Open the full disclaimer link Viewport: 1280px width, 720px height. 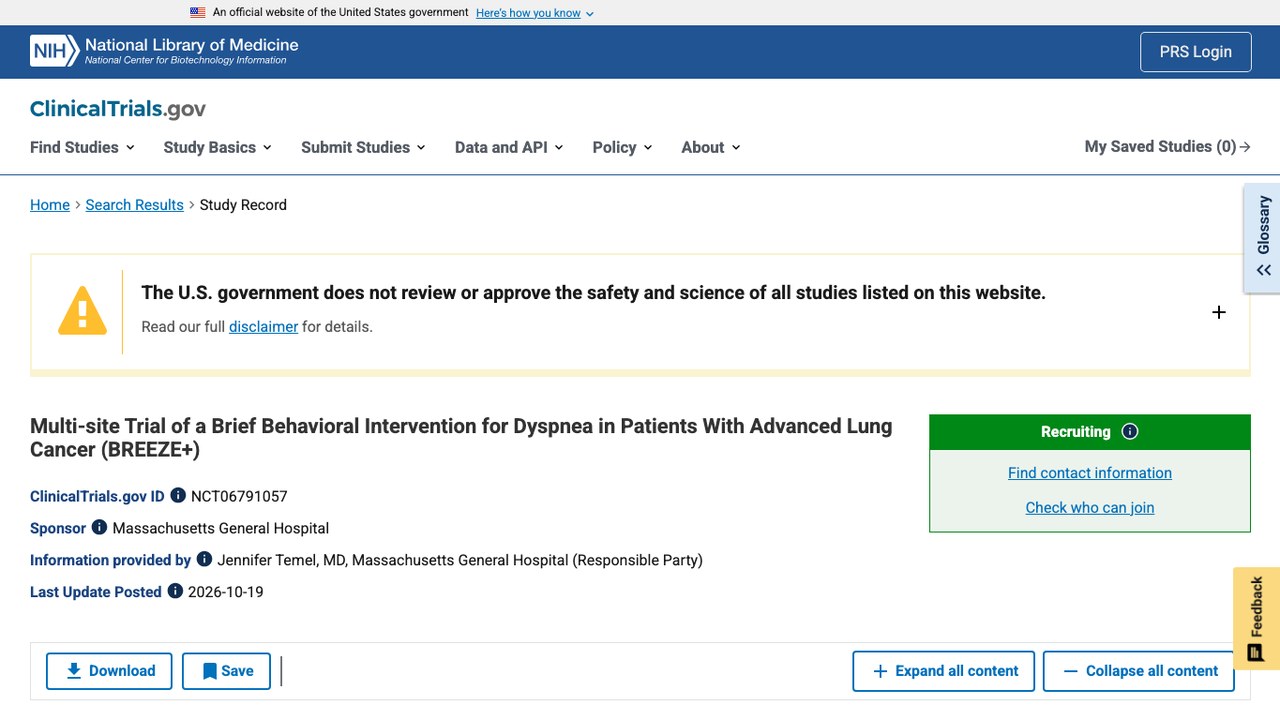(263, 327)
